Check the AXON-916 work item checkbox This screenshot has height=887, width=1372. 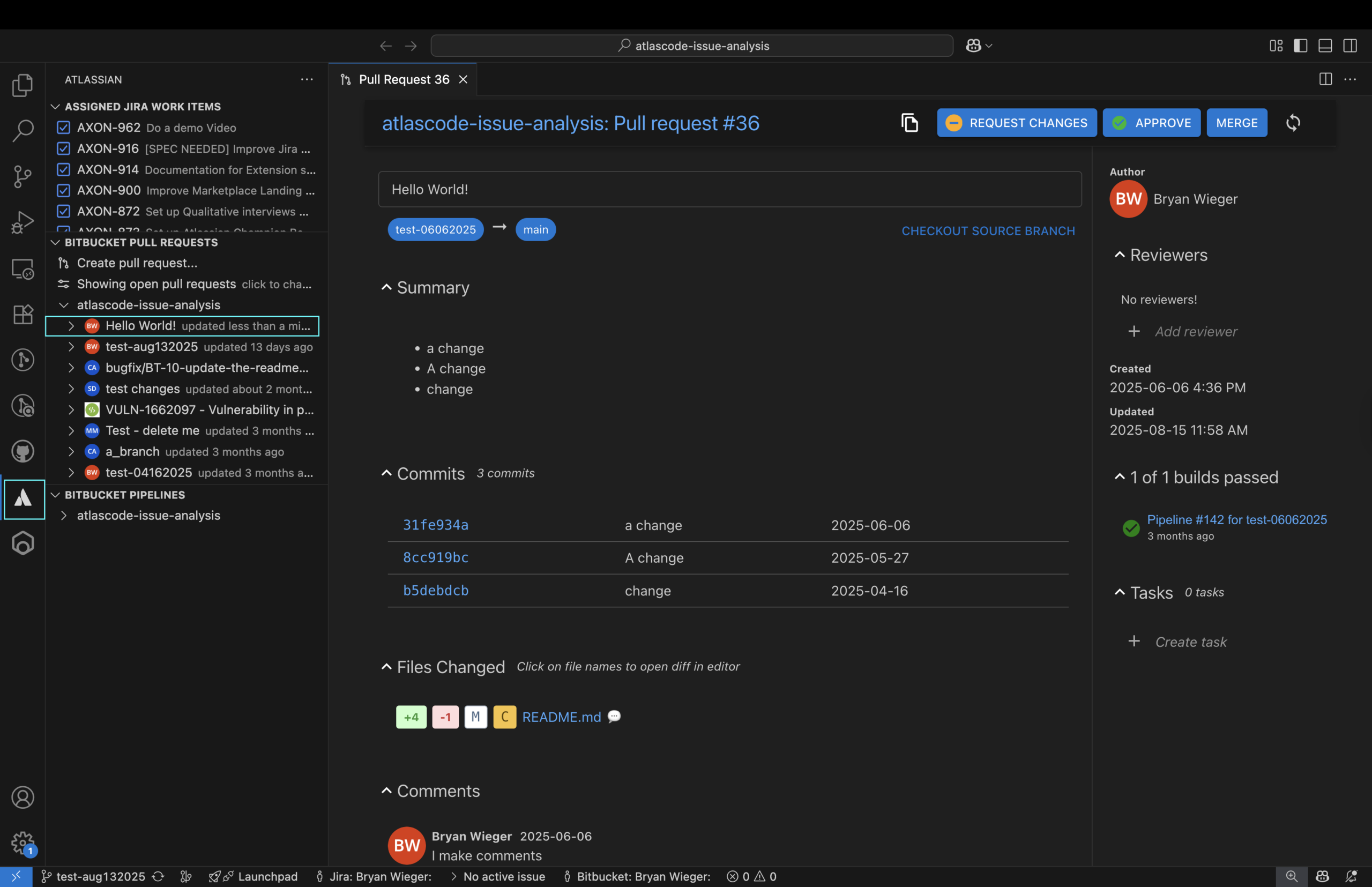[63, 148]
